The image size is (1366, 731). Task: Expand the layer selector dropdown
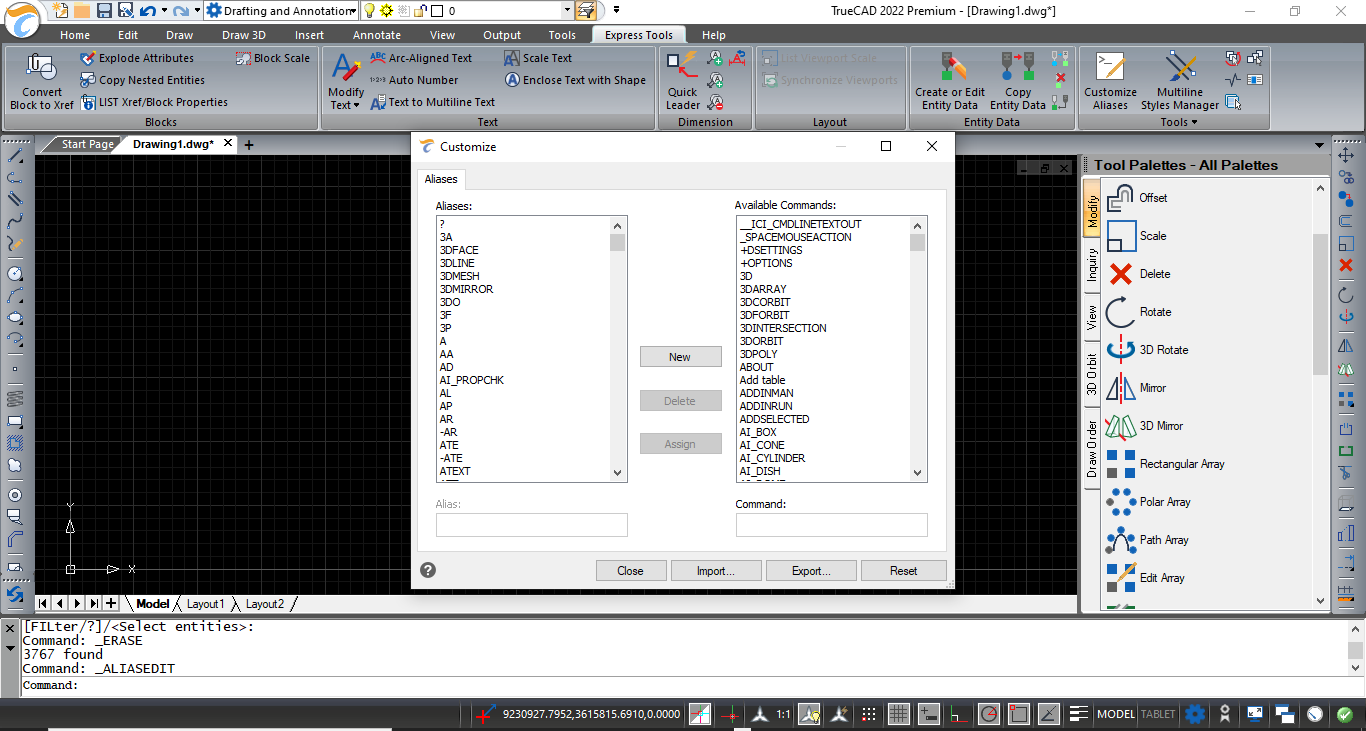[x=567, y=11]
